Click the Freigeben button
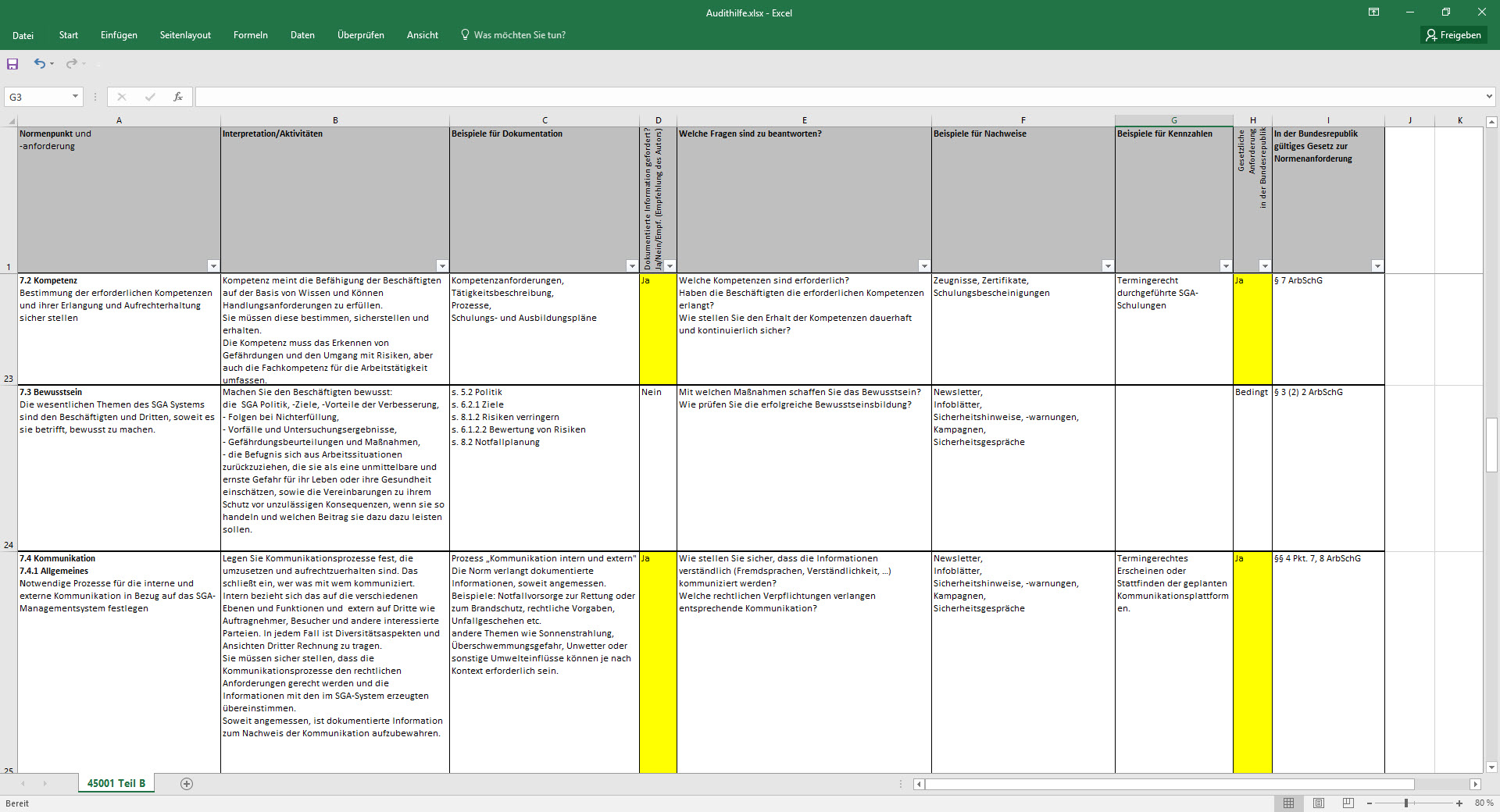This screenshot has width=1500, height=812. (x=1452, y=35)
